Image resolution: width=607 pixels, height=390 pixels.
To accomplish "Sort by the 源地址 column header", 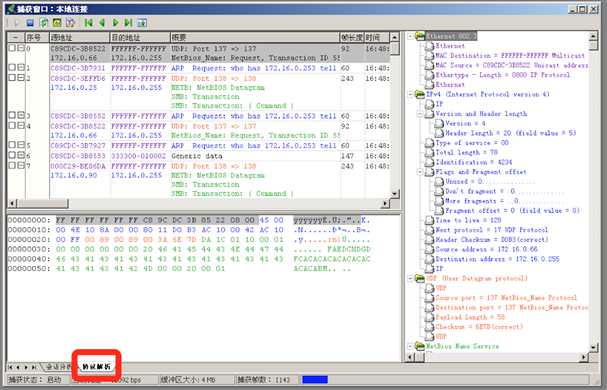I will point(80,38).
